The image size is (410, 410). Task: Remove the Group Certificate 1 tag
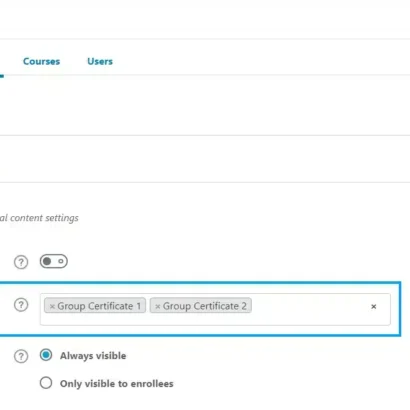52,306
